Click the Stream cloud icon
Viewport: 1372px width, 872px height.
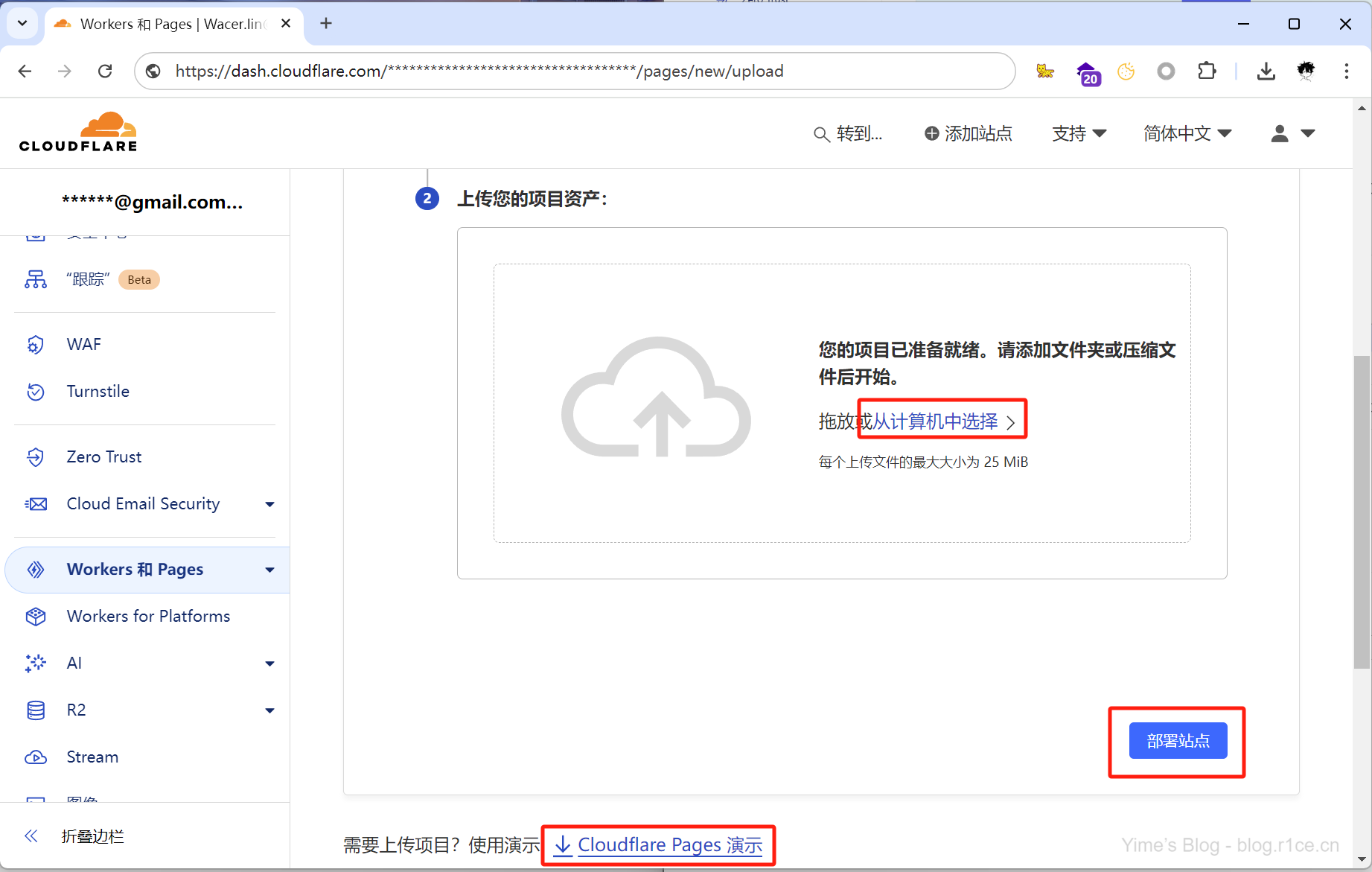[x=36, y=757]
